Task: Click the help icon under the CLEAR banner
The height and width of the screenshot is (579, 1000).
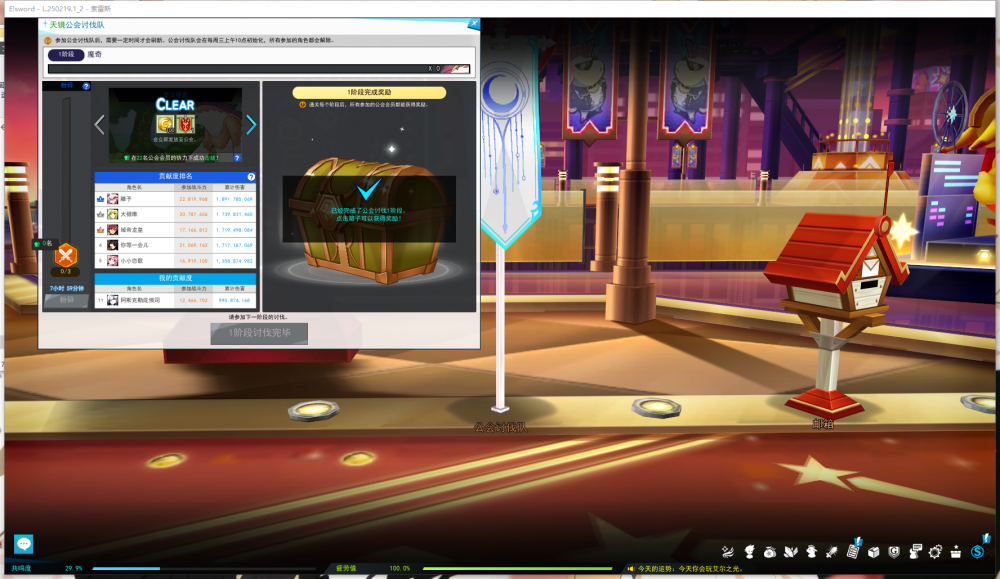Action: (237, 158)
